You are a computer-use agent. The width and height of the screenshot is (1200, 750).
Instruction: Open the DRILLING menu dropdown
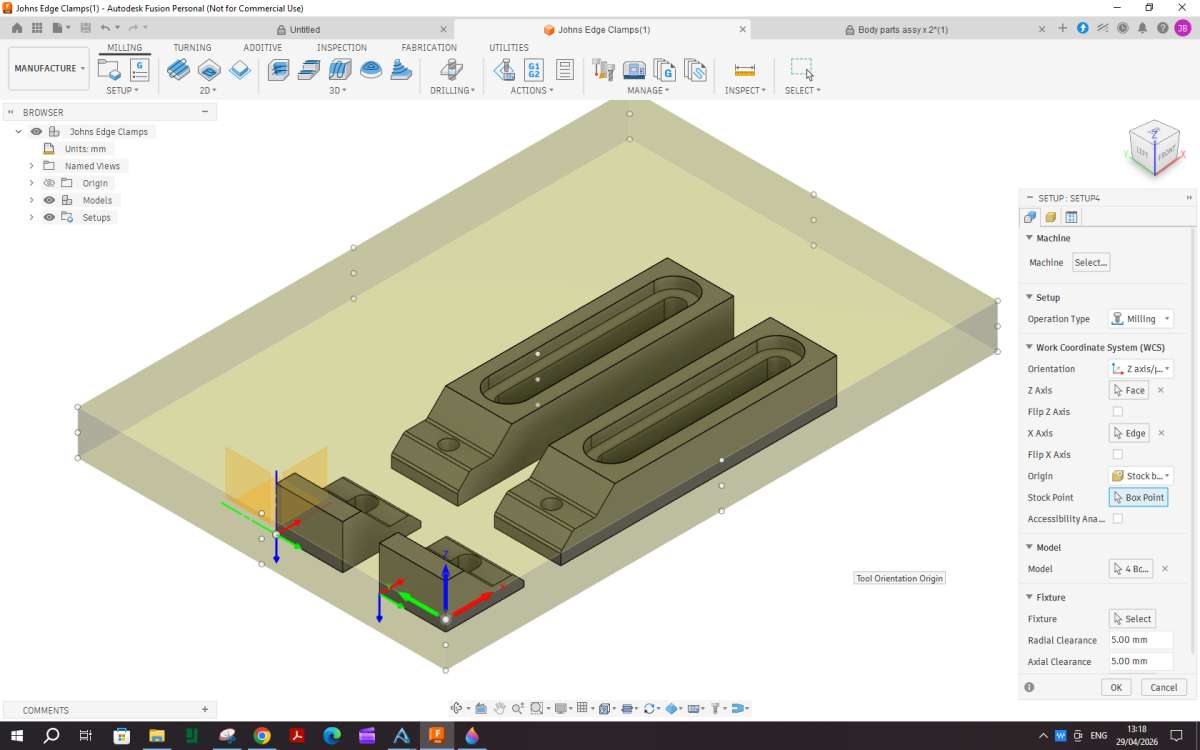(452, 90)
